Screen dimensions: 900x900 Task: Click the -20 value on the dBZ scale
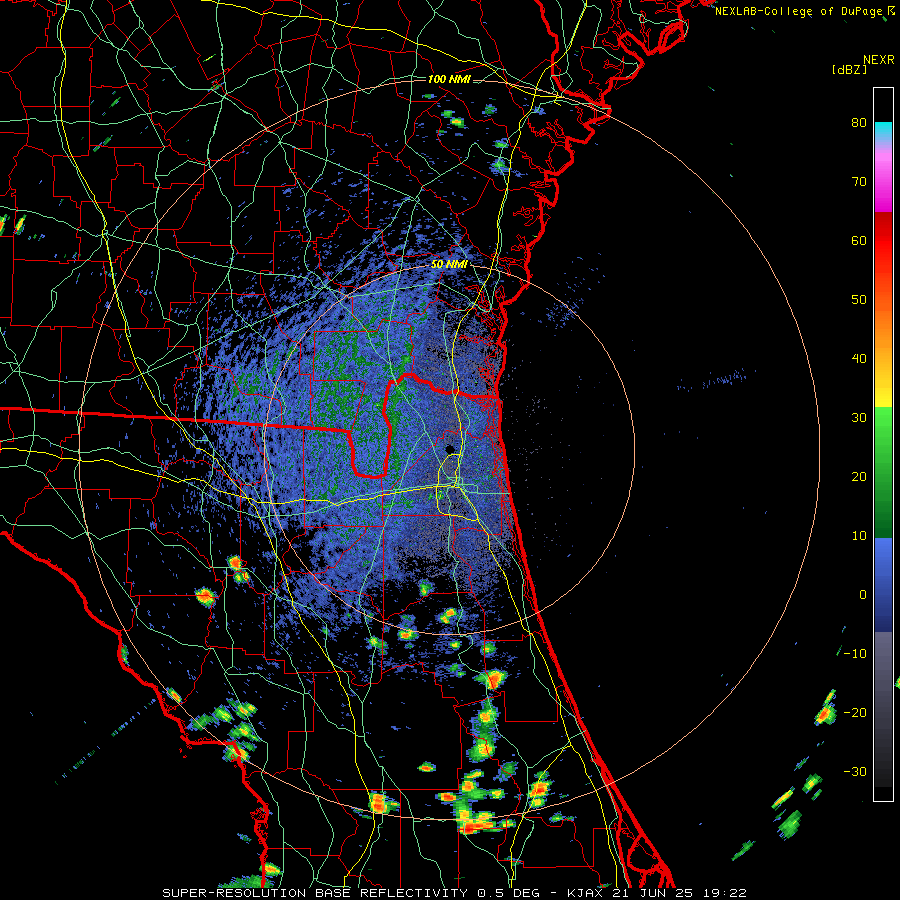(855, 712)
